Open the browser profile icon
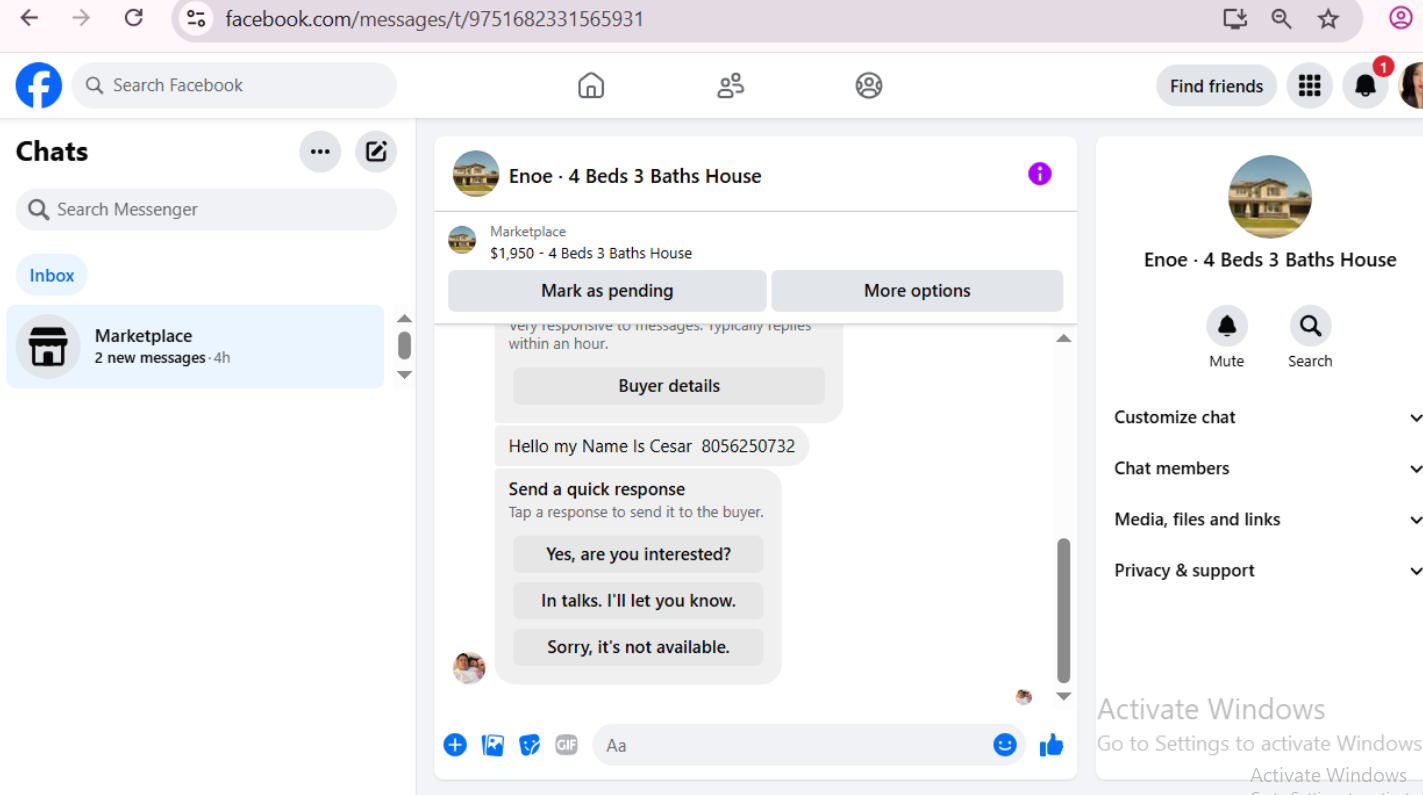This screenshot has width=1423, height=795. (1401, 18)
